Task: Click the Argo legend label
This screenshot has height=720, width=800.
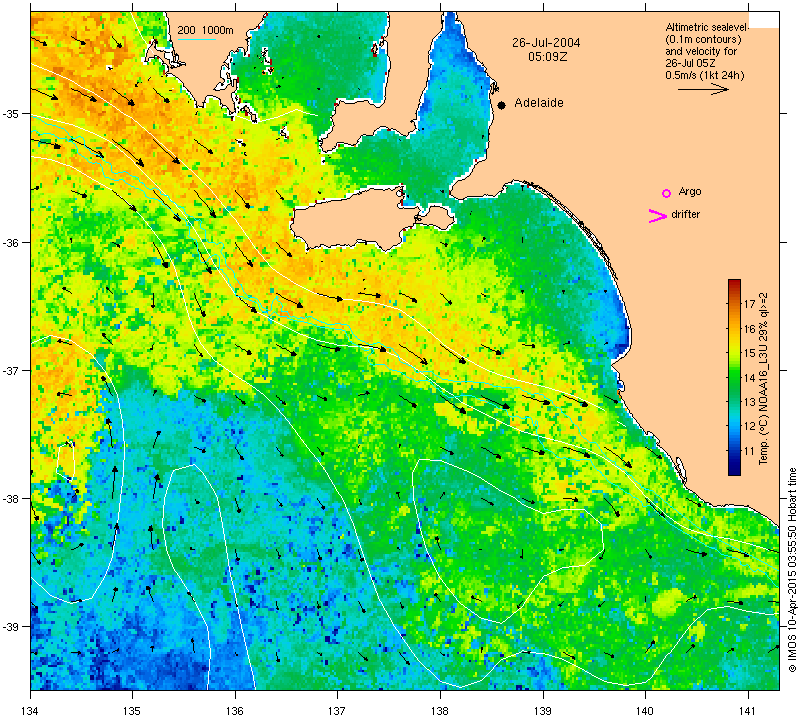Action: click(x=690, y=192)
